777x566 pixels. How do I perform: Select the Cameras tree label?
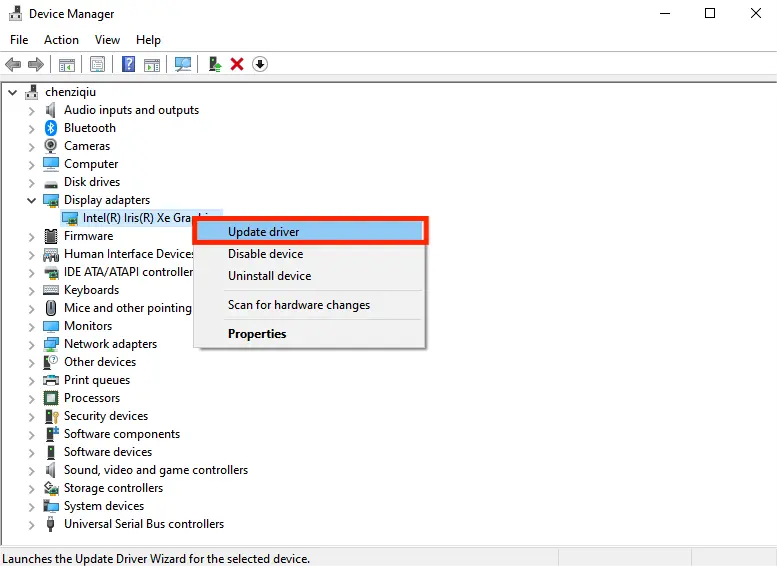coord(87,146)
